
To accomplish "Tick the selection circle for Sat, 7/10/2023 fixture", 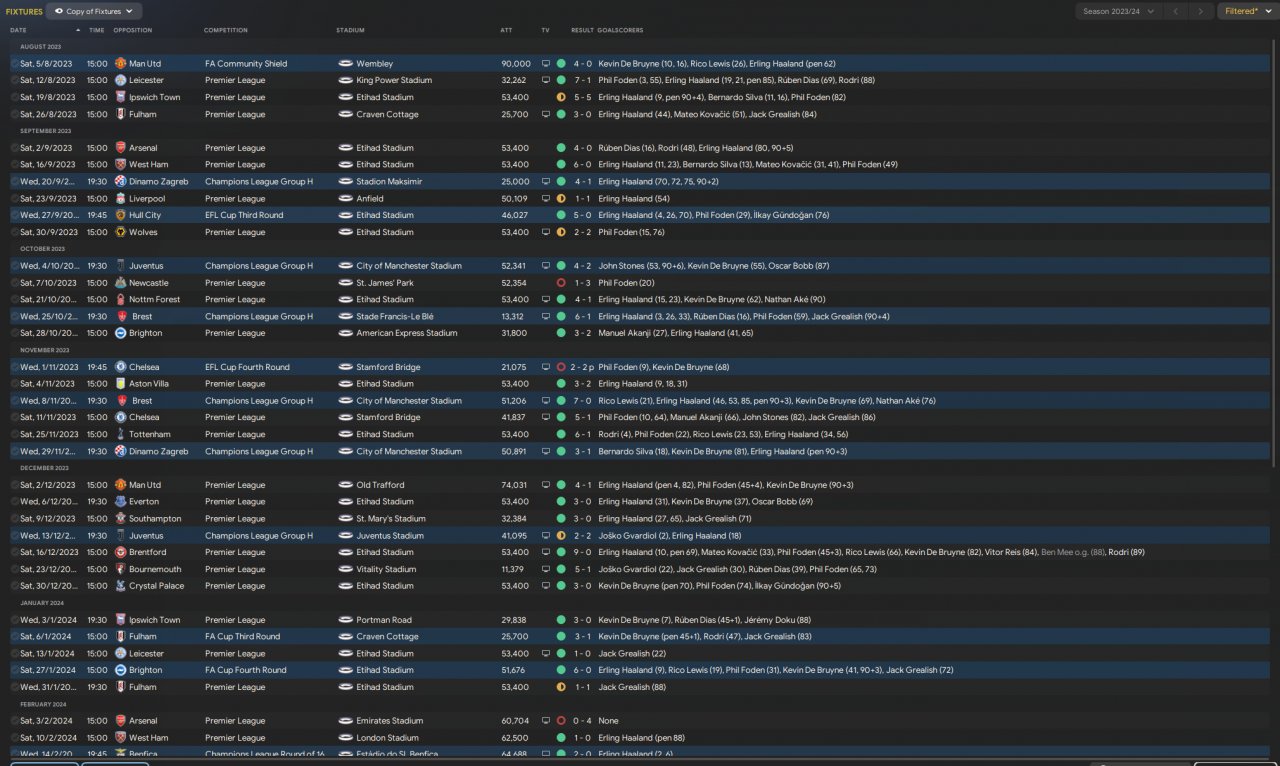I will [14, 283].
